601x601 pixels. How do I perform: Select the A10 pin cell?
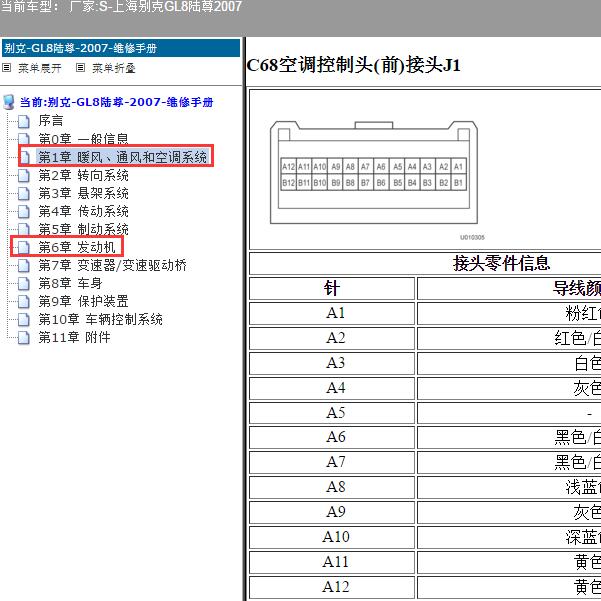point(332,537)
